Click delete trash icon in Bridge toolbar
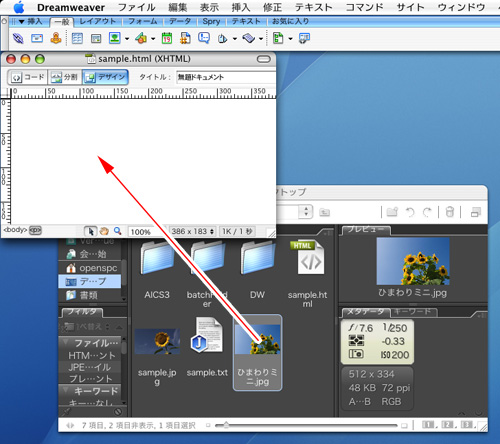Viewport: 500px width, 444px height. coord(450,212)
